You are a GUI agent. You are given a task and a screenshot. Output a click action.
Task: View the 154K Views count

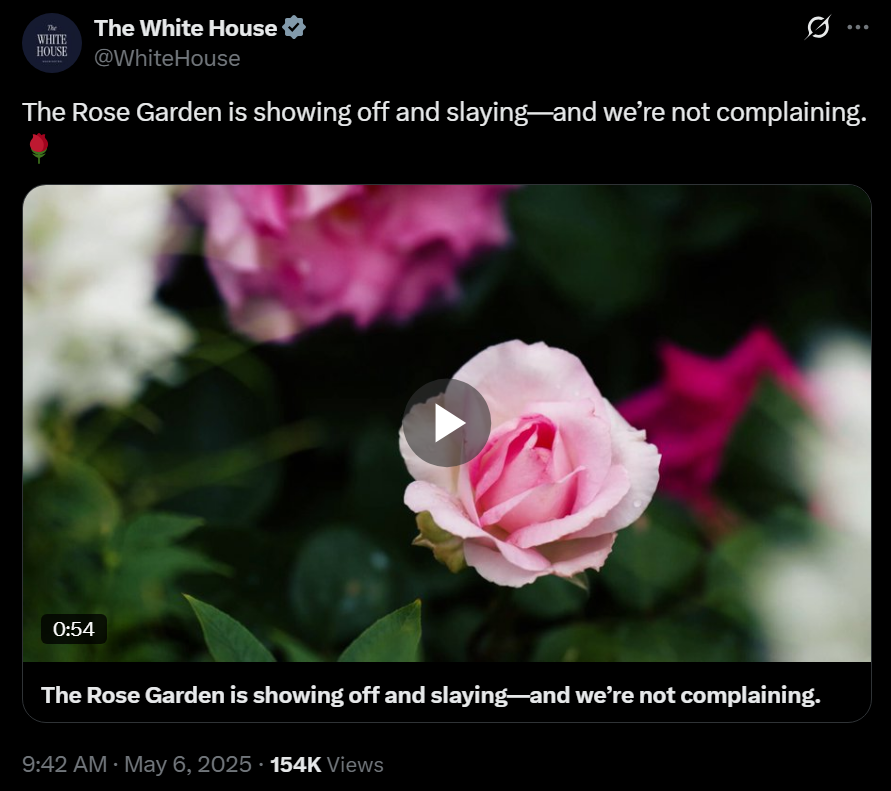click(x=327, y=765)
